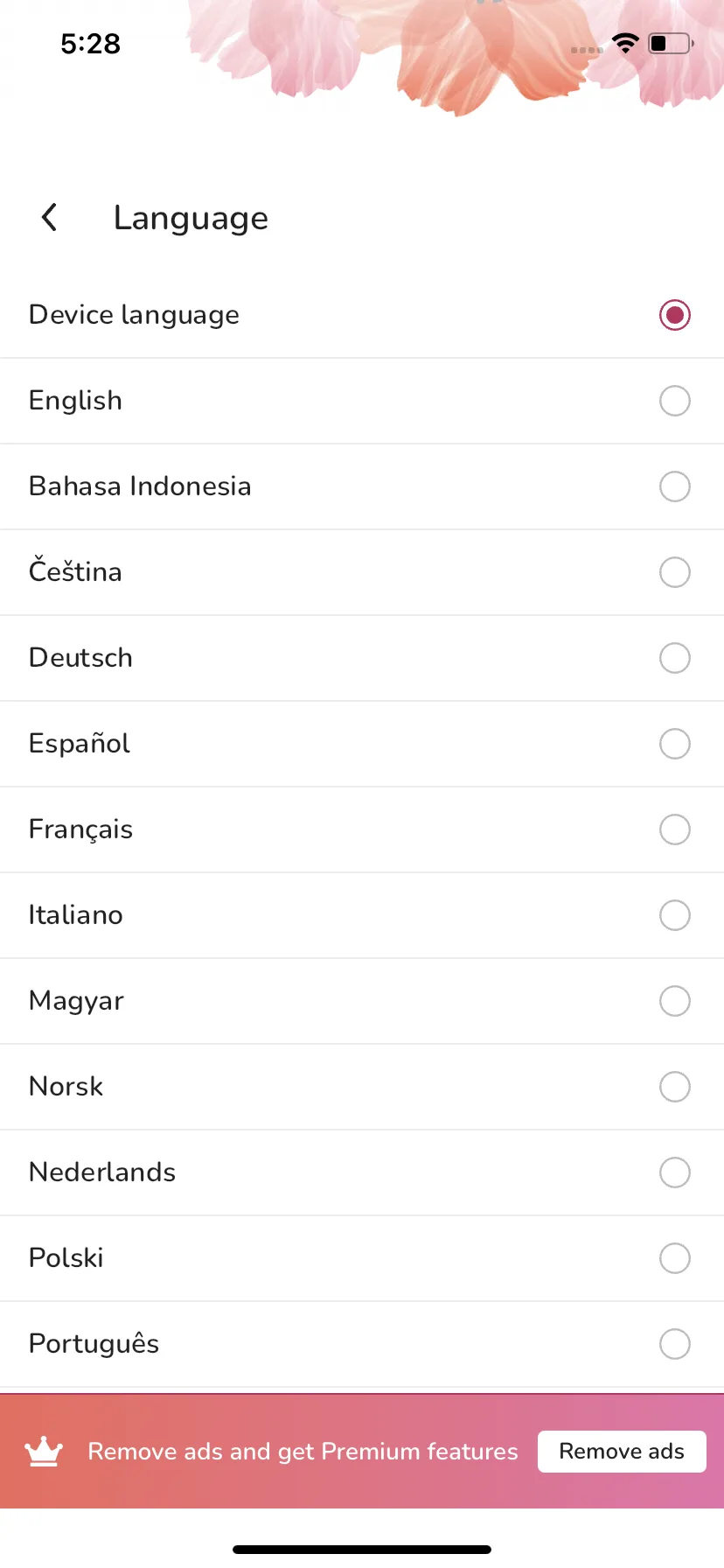The image size is (724, 1568).
Task: Select Español radio button
Action: click(675, 744)
